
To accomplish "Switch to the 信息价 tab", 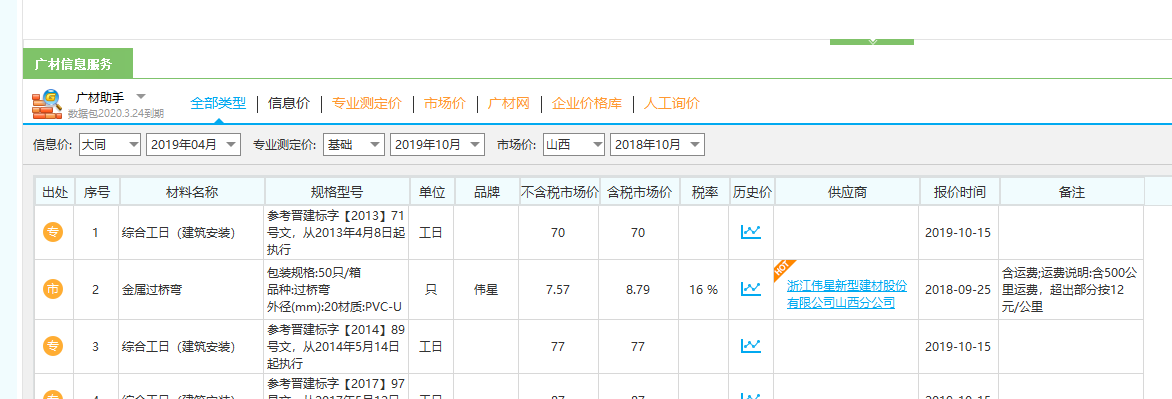I will pos(289,104).
